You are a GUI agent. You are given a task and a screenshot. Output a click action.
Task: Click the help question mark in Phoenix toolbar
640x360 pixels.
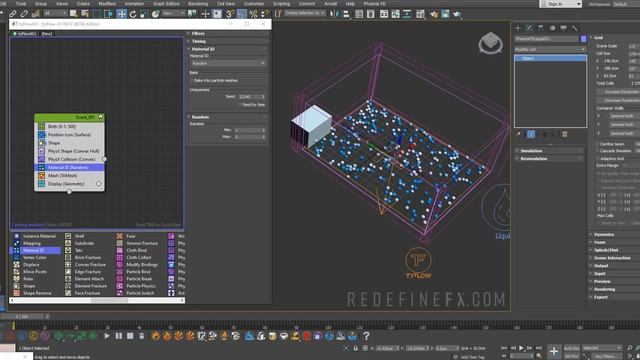click(366, 336)
